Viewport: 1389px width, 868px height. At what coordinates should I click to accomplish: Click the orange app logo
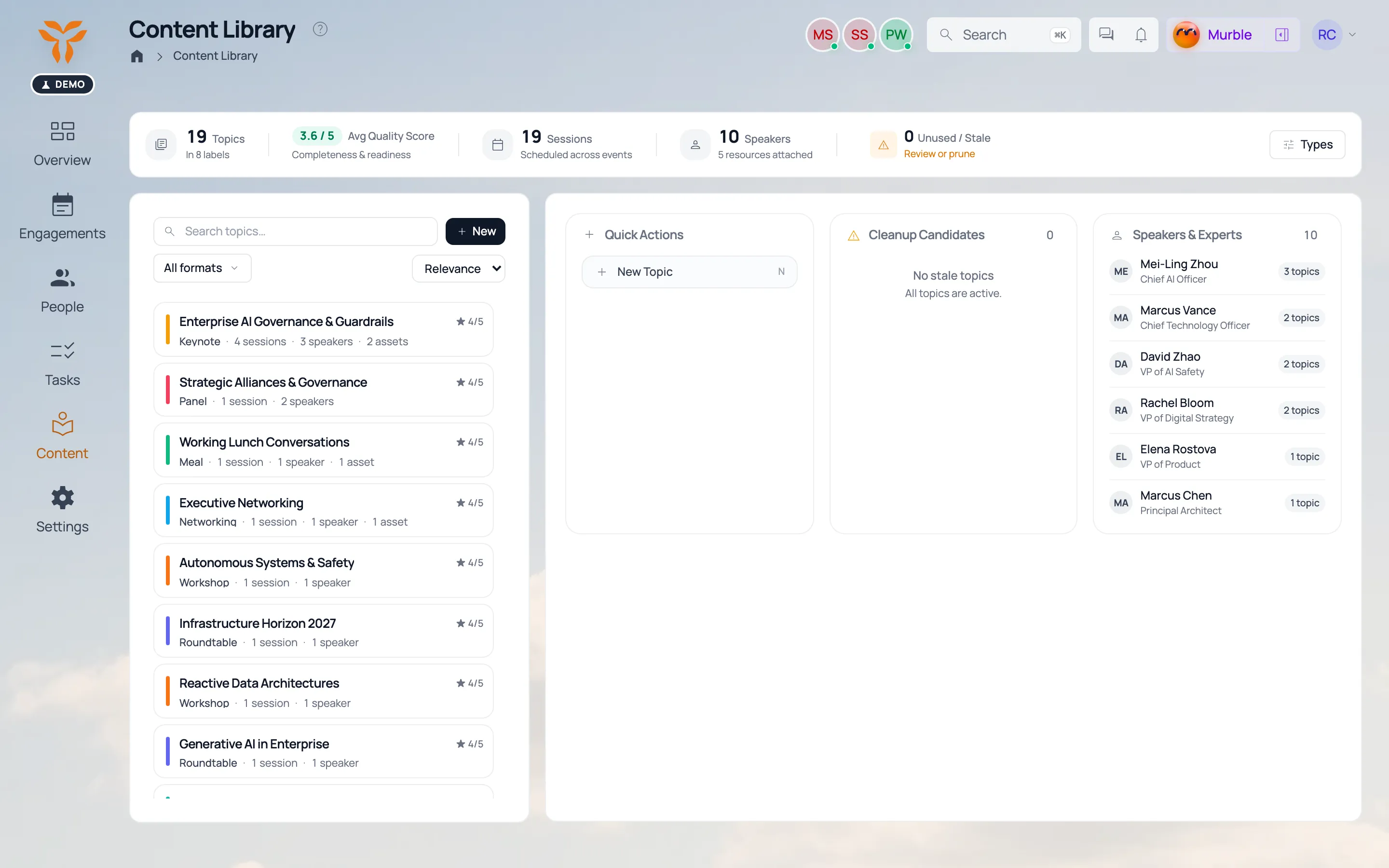tap(63, 41)
